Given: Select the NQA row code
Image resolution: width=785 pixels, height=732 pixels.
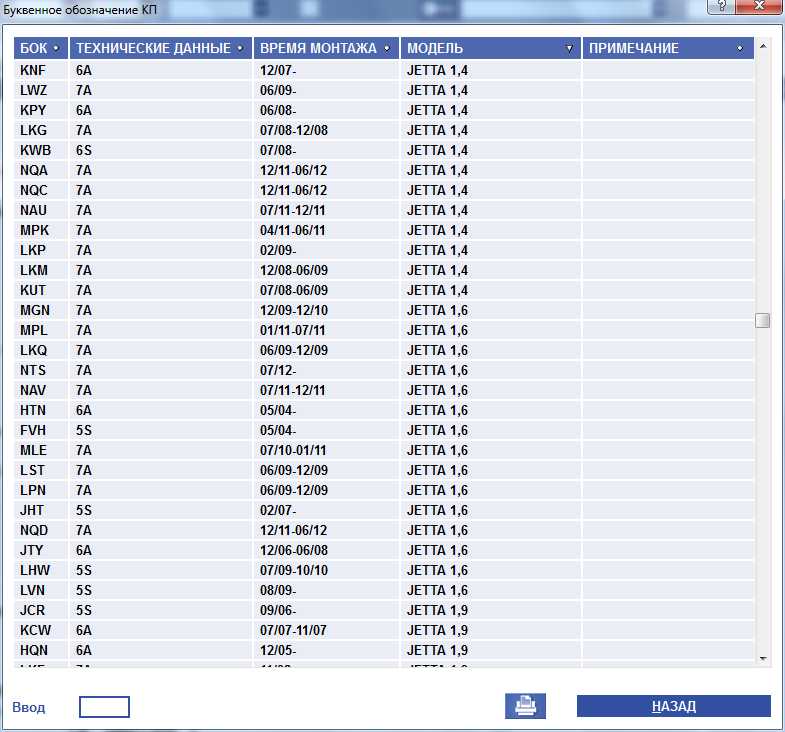Looking at the screenshot, I should point(34,171).
